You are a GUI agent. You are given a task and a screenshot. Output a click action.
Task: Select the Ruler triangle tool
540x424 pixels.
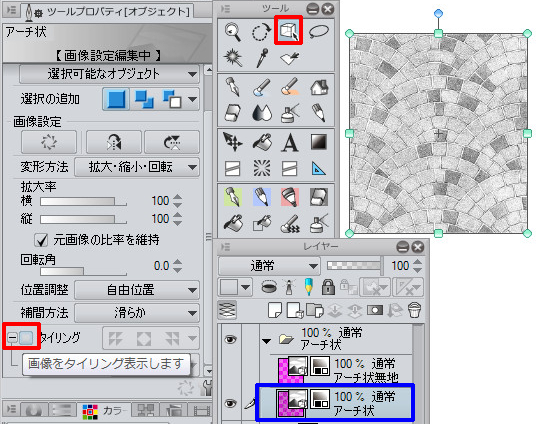click(x=319, y=169)
